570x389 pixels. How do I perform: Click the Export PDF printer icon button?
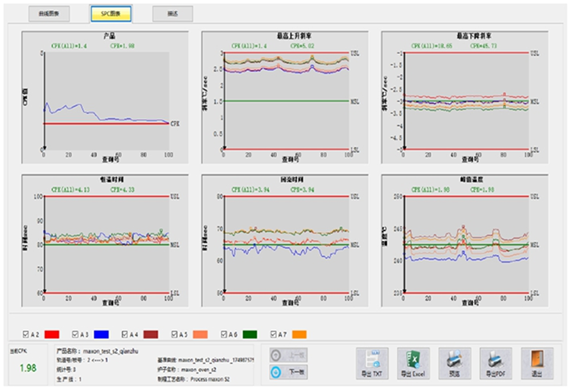click(x=496, y=363)
